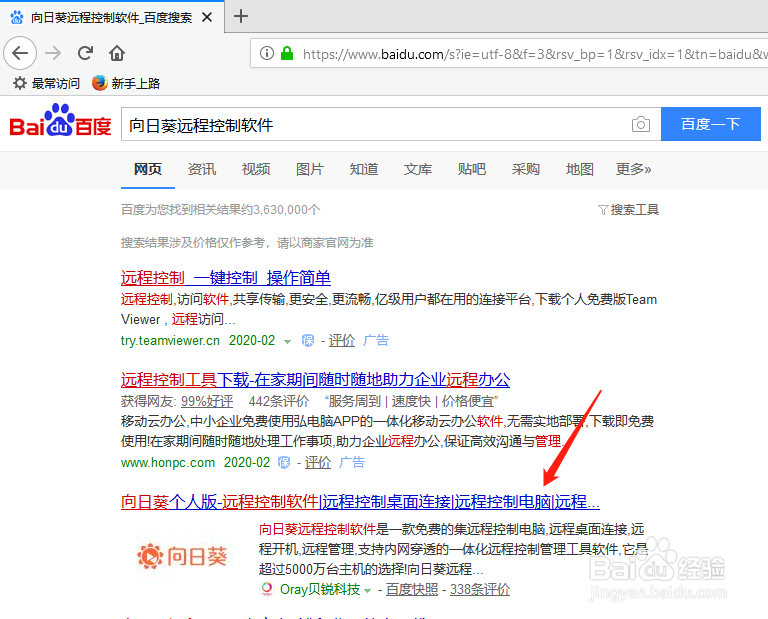The width and height of the screenshot is (768, 619).
Task: Reload the page with refresh icon
Action: [85, 53]
